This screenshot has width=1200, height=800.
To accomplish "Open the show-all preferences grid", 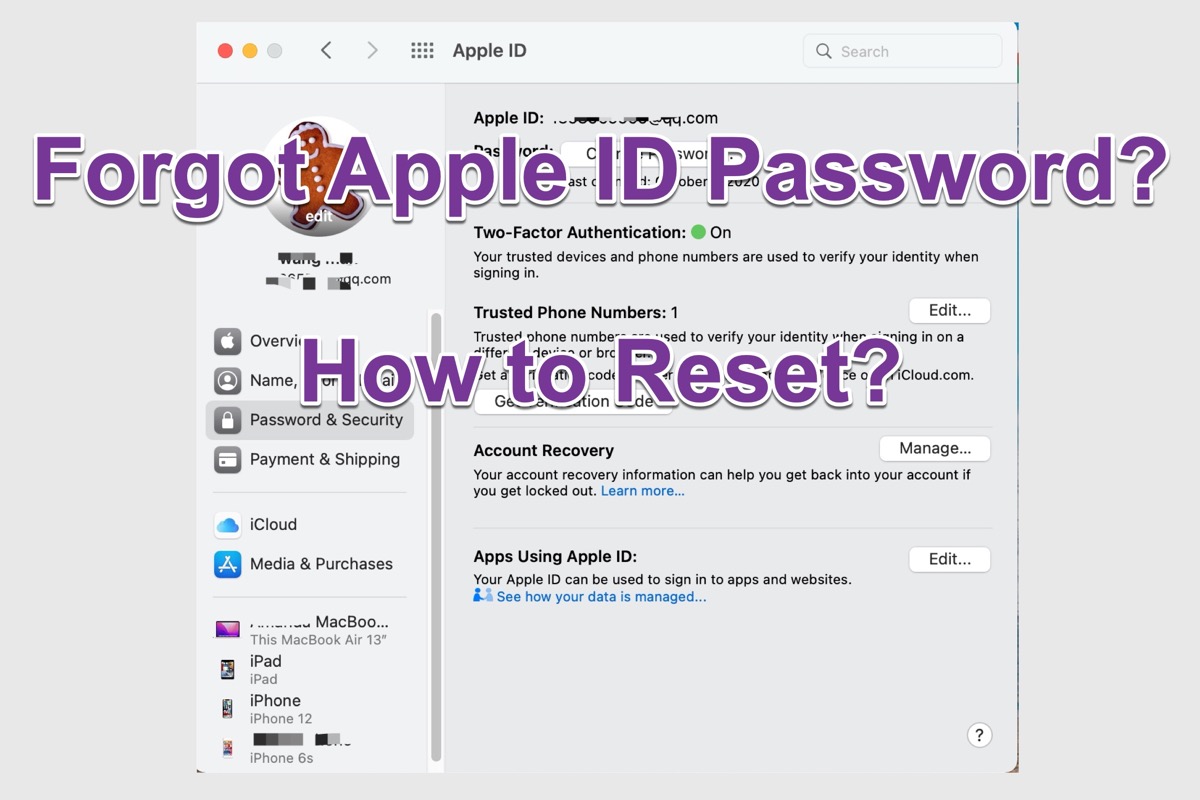I will [422, 51].
